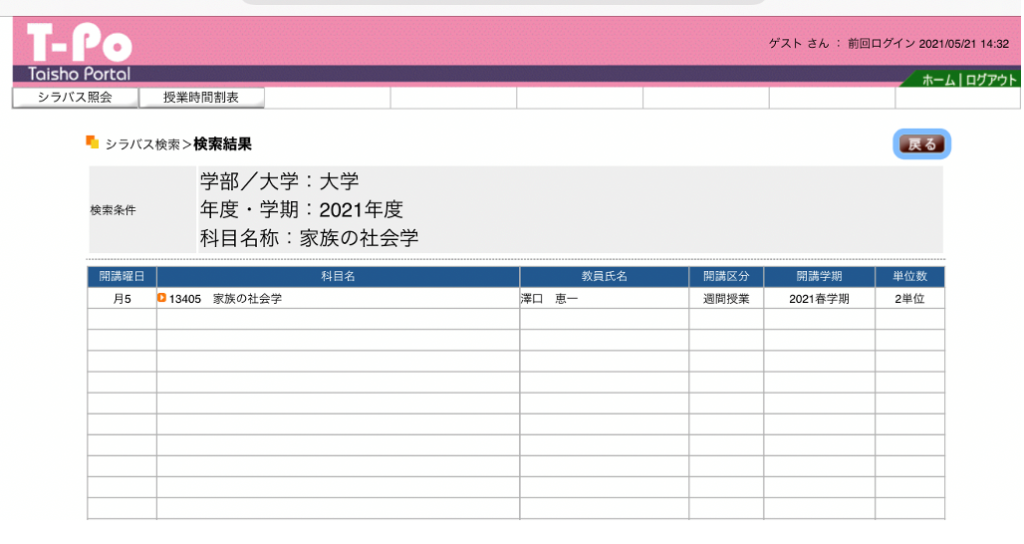Viewport: 1024px width, 544px height.
Task: Go to ホーム in the top right
Action: (938, 80)
